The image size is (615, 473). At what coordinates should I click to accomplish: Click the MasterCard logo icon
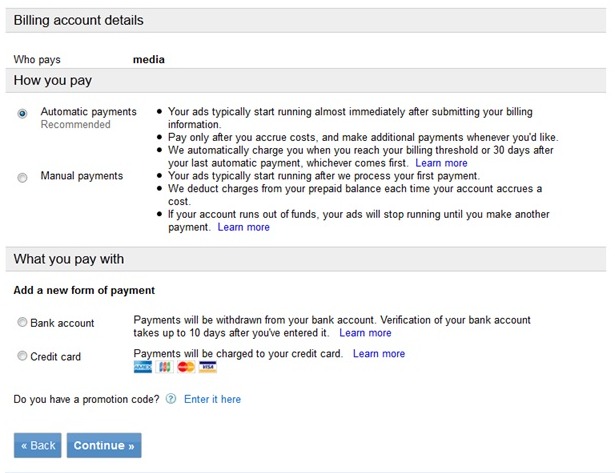click(x=186, y=367)
